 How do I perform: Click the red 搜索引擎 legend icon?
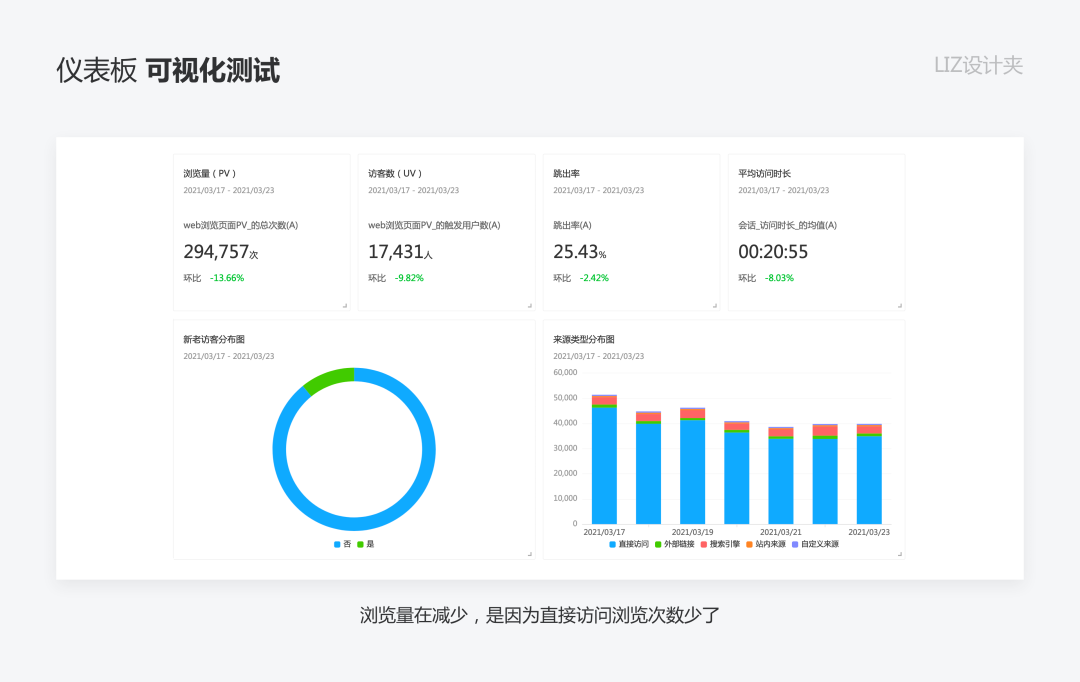click(704, 543)
